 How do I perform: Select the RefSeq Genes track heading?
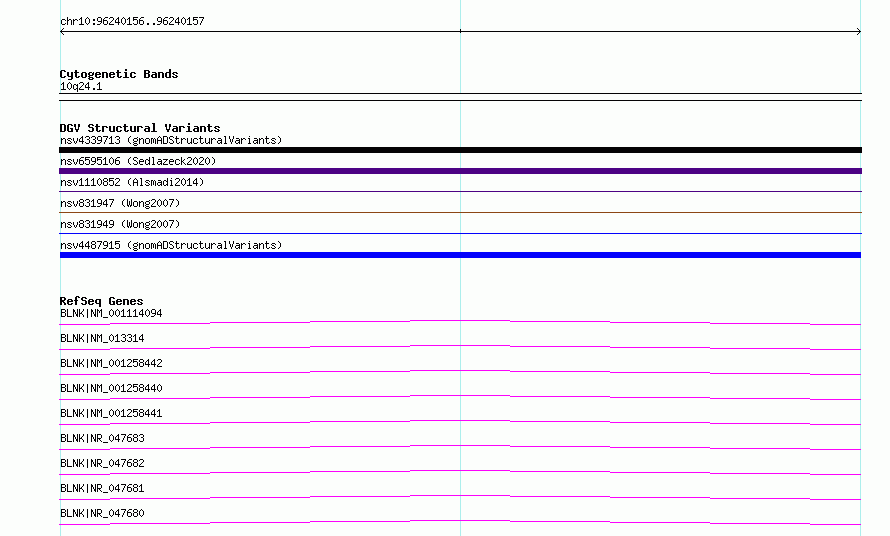point(101,301)
